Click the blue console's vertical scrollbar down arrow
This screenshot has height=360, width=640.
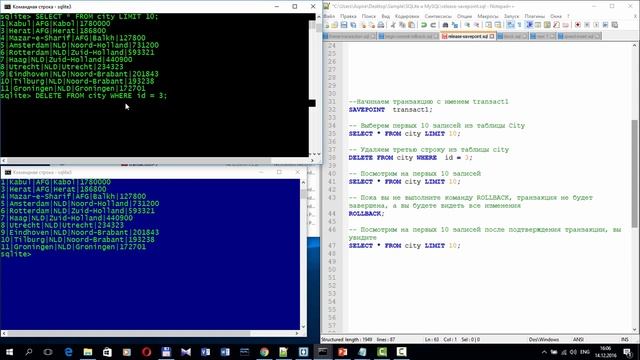(x=303, y=327)
